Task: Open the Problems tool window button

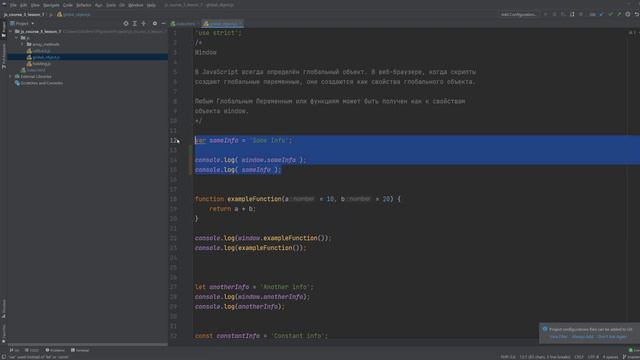Action: point(55,350)
